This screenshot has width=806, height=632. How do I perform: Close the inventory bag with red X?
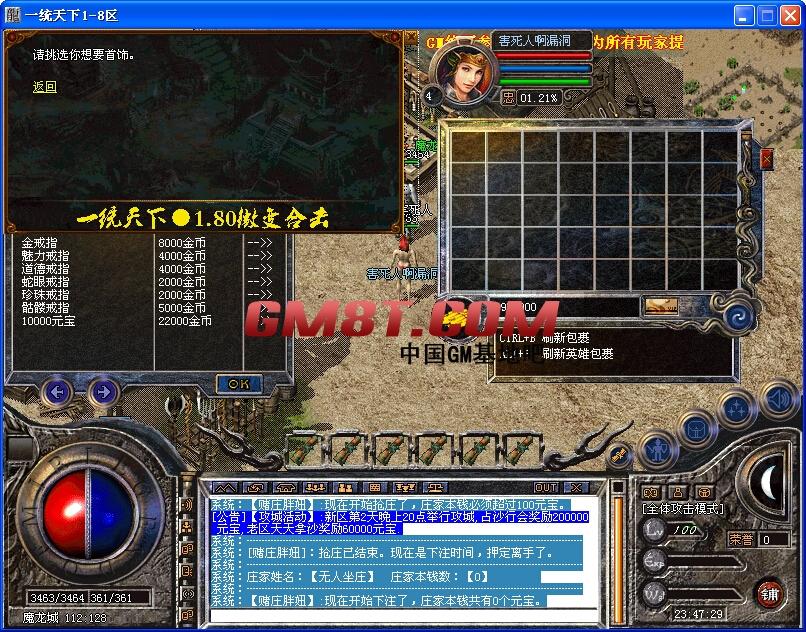(766, 159)
